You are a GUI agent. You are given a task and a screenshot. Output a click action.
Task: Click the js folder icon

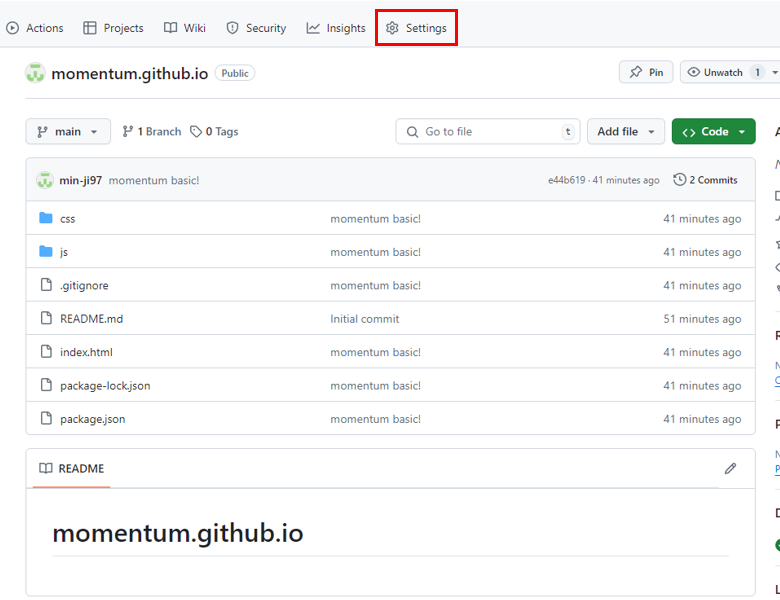(x=46, y=251)
